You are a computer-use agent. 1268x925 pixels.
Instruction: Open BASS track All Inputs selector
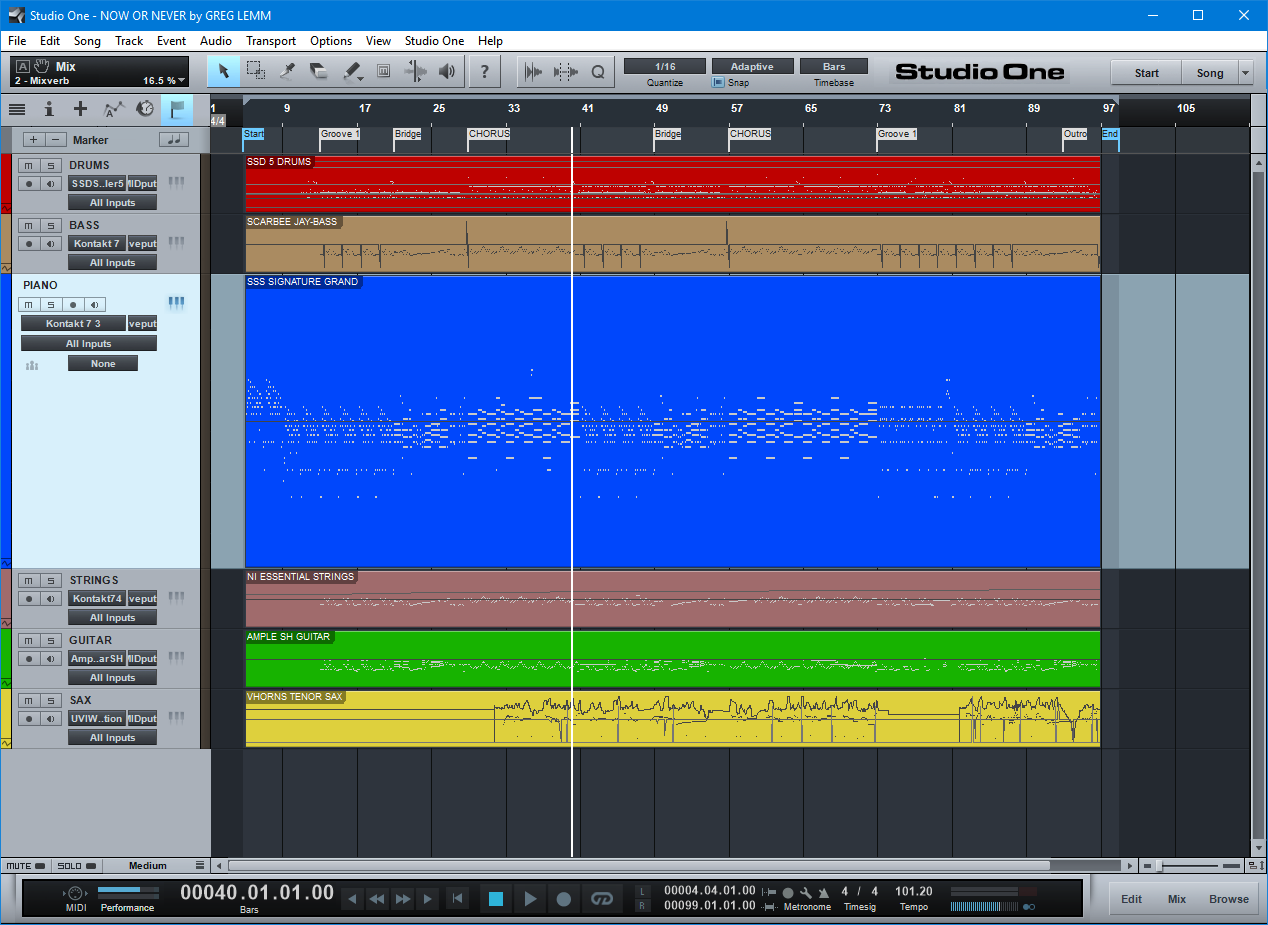(112, 263)
